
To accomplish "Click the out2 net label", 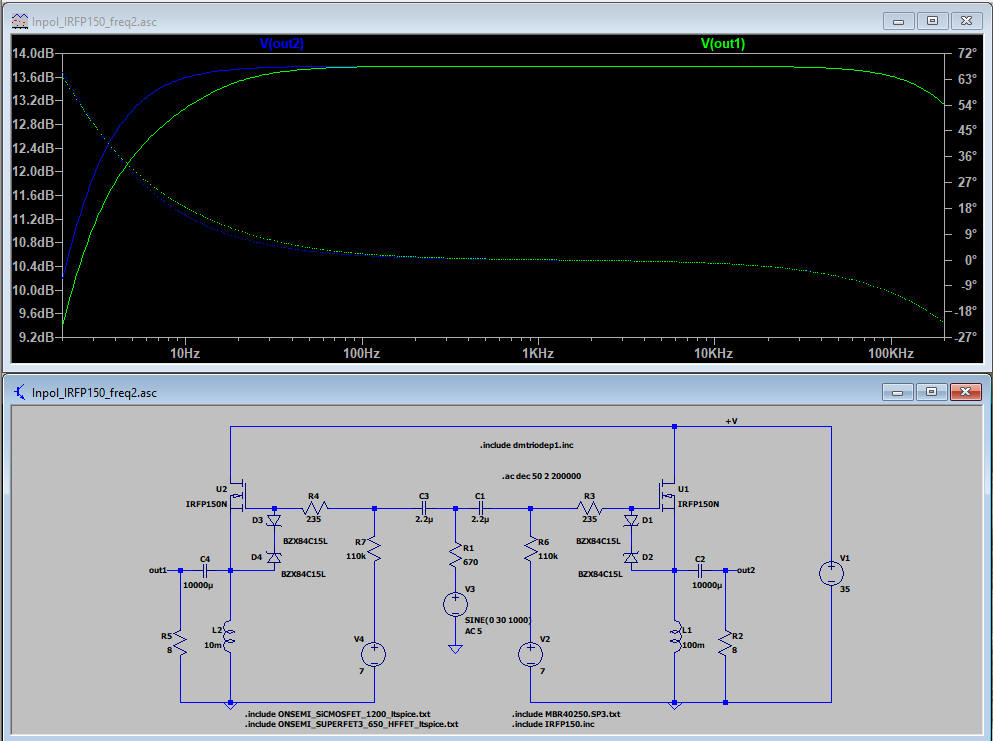I will [x=746, y=570].
